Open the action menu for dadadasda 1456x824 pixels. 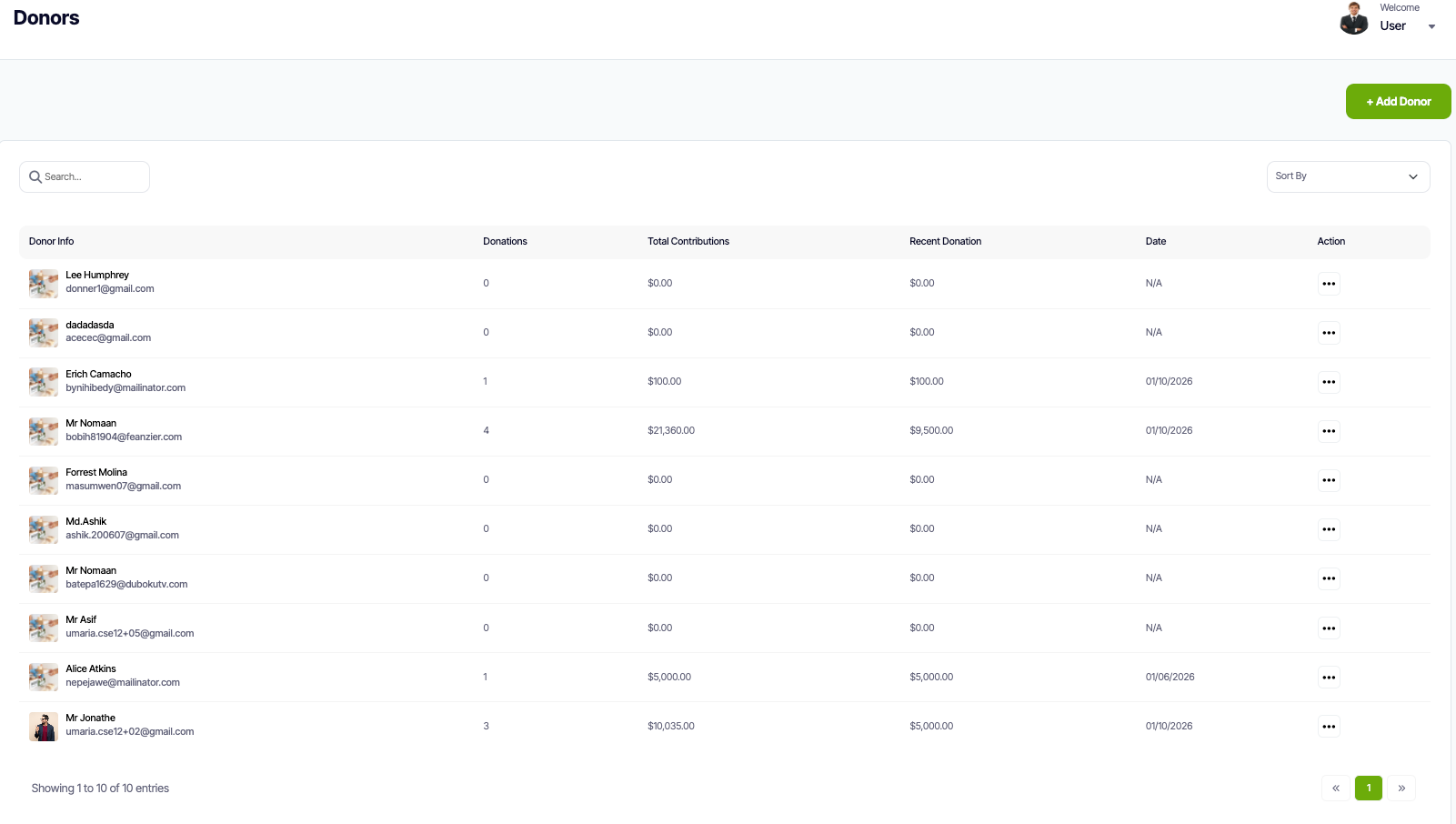pos(1329,332)
